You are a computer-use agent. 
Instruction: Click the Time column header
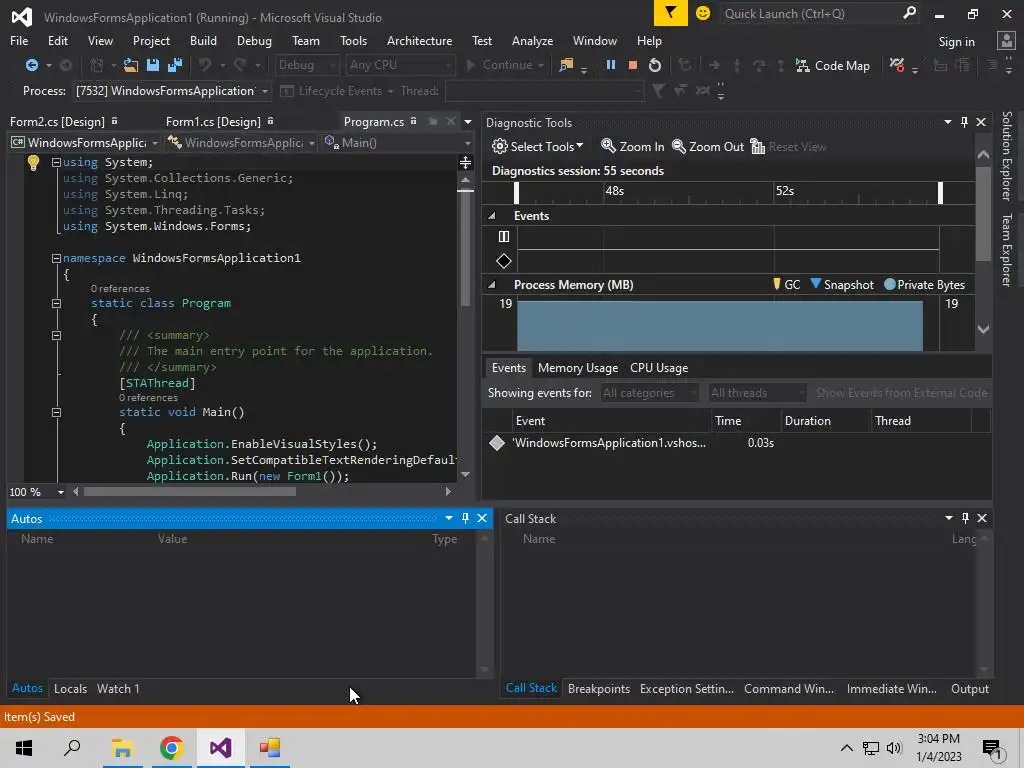(746, 421)
